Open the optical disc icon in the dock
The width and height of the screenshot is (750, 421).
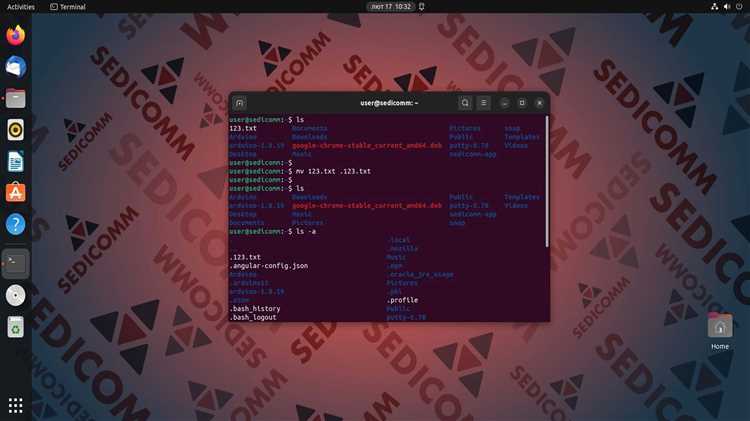[x=15, y=295]
